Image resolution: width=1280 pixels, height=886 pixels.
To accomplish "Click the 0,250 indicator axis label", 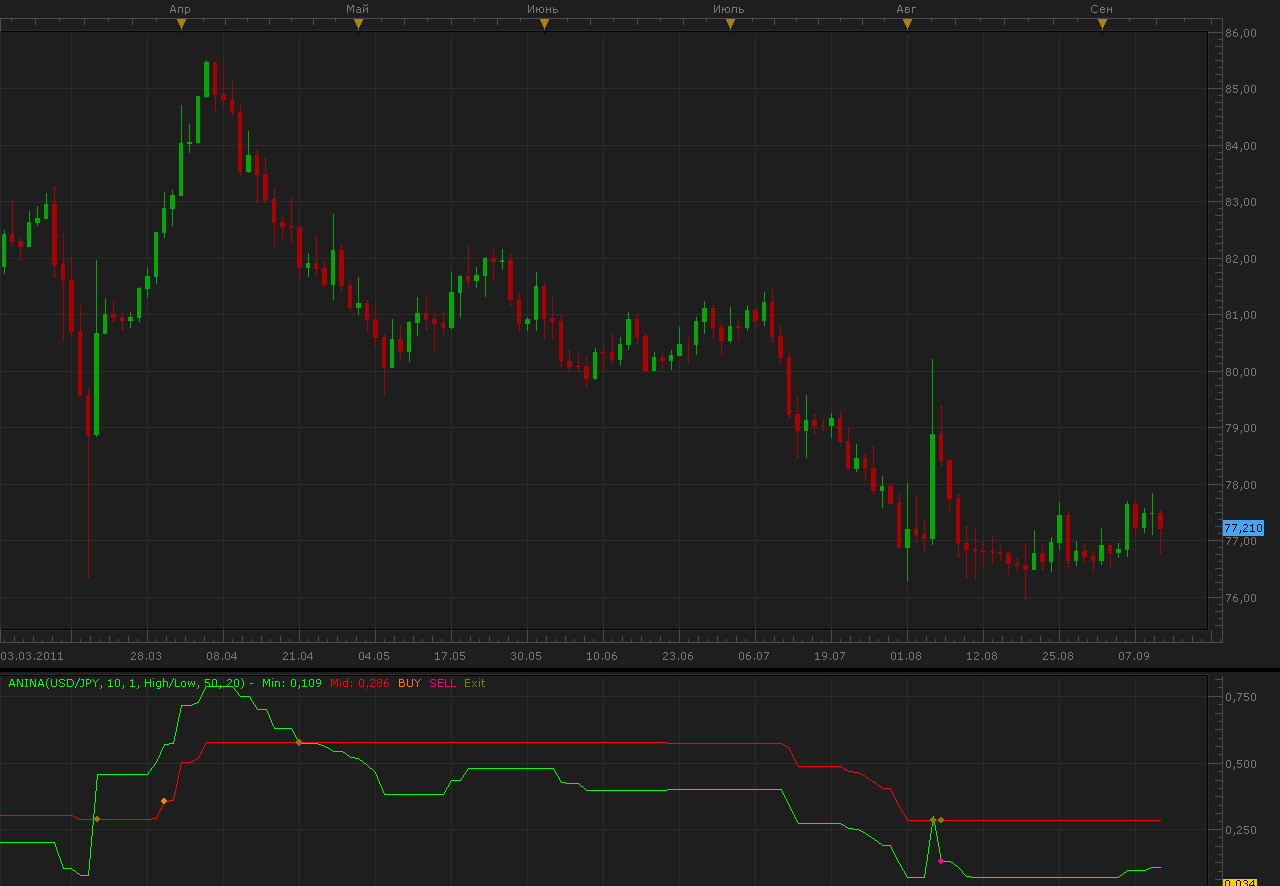I will [x=1240, y=830].
